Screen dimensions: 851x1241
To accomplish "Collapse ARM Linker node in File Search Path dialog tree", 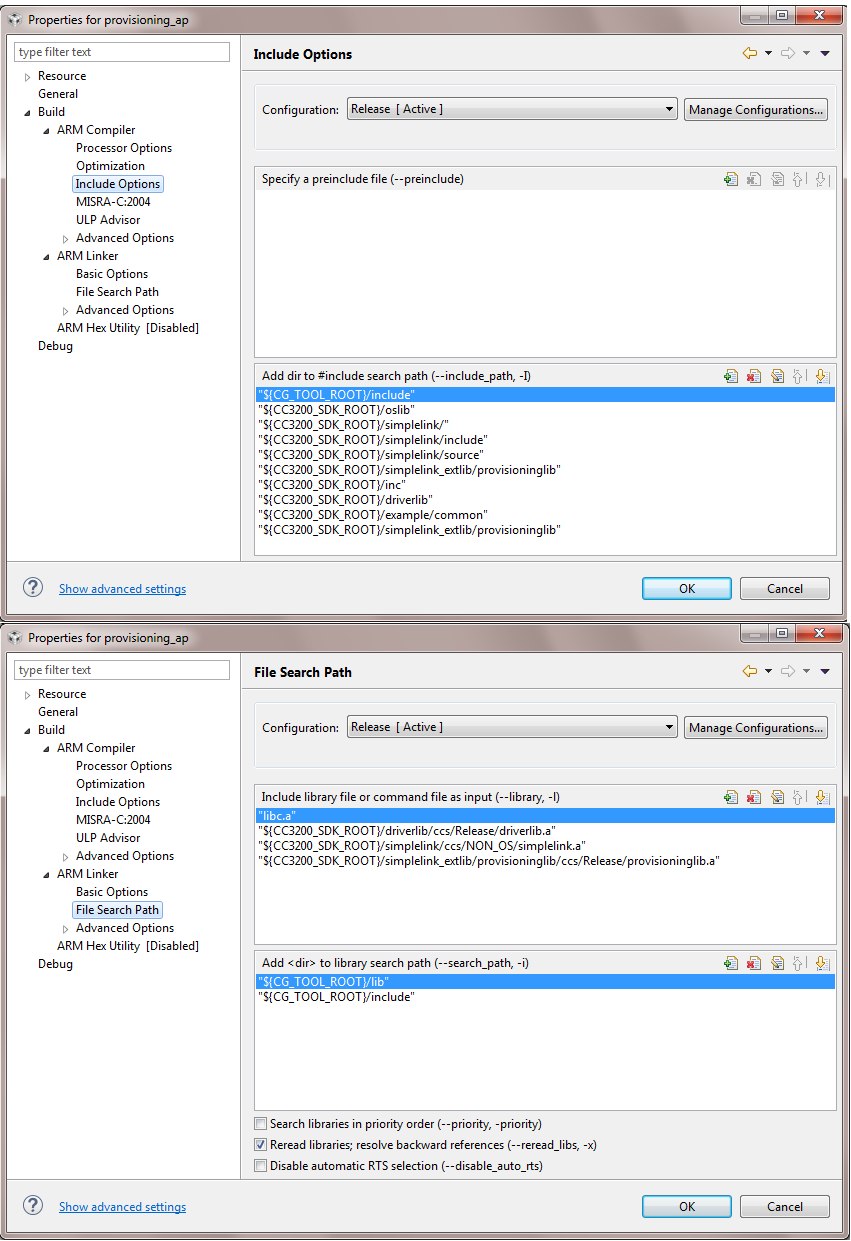I will [x=46, y=875].
